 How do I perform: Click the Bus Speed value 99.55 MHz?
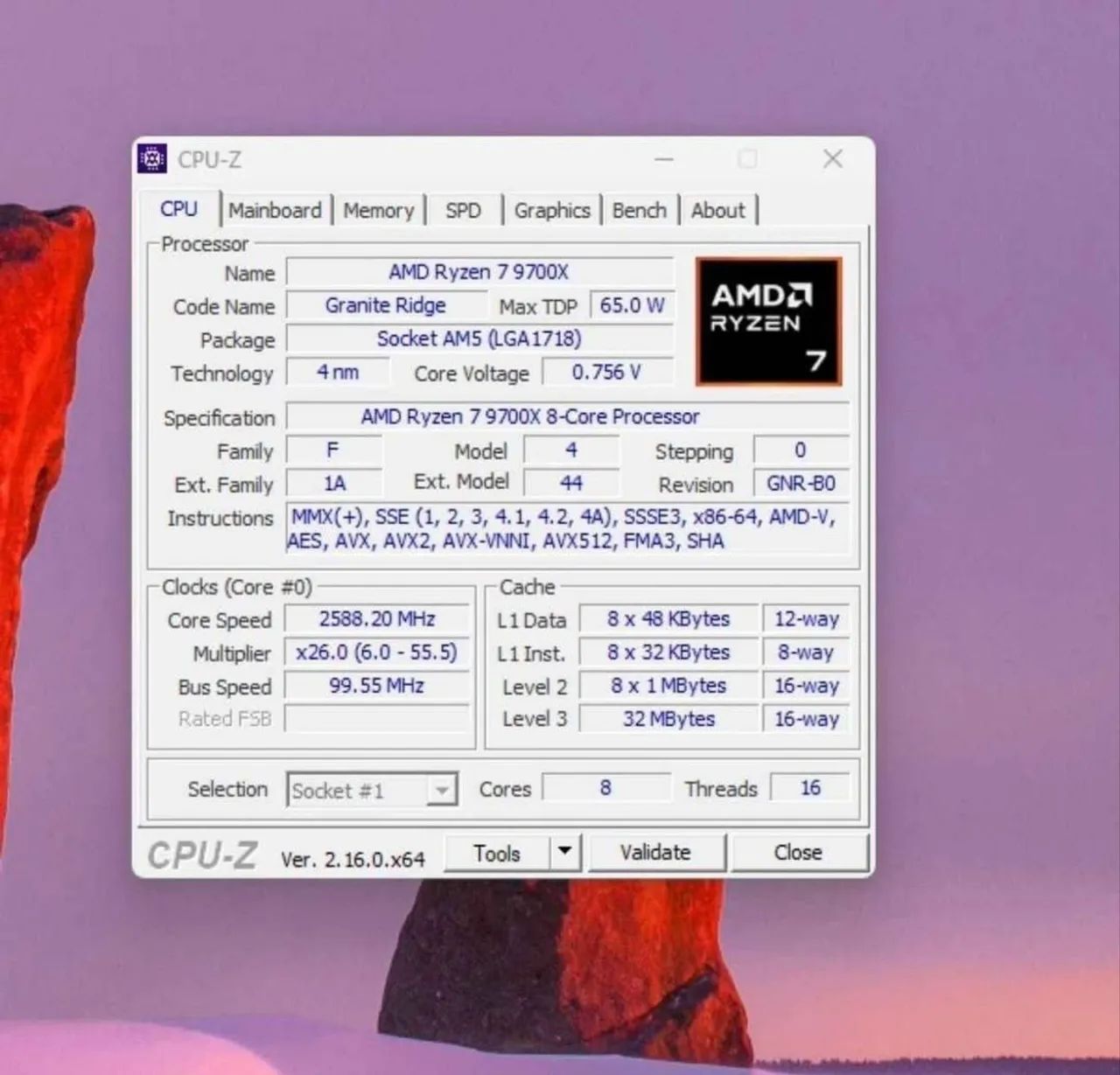(377, 686)
